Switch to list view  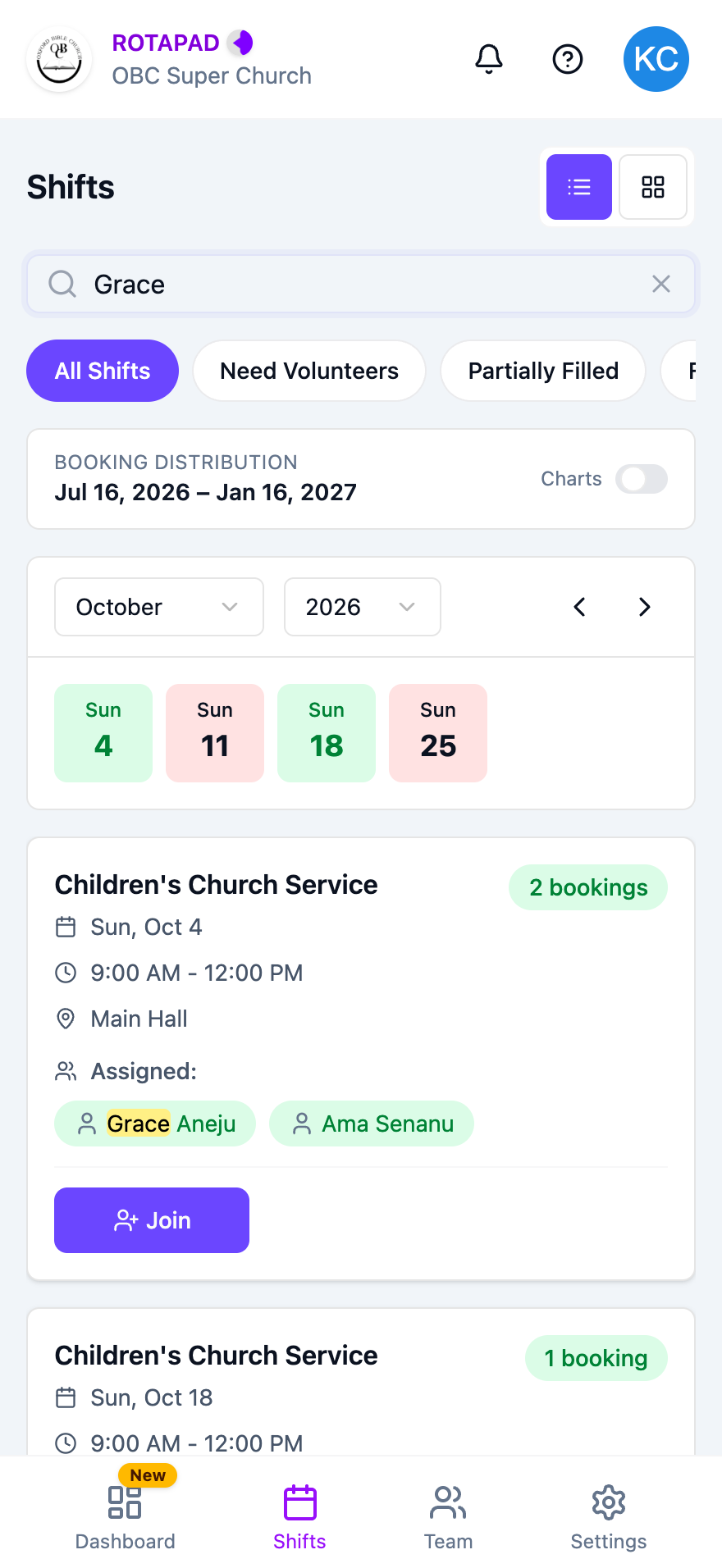coord(579,187)
